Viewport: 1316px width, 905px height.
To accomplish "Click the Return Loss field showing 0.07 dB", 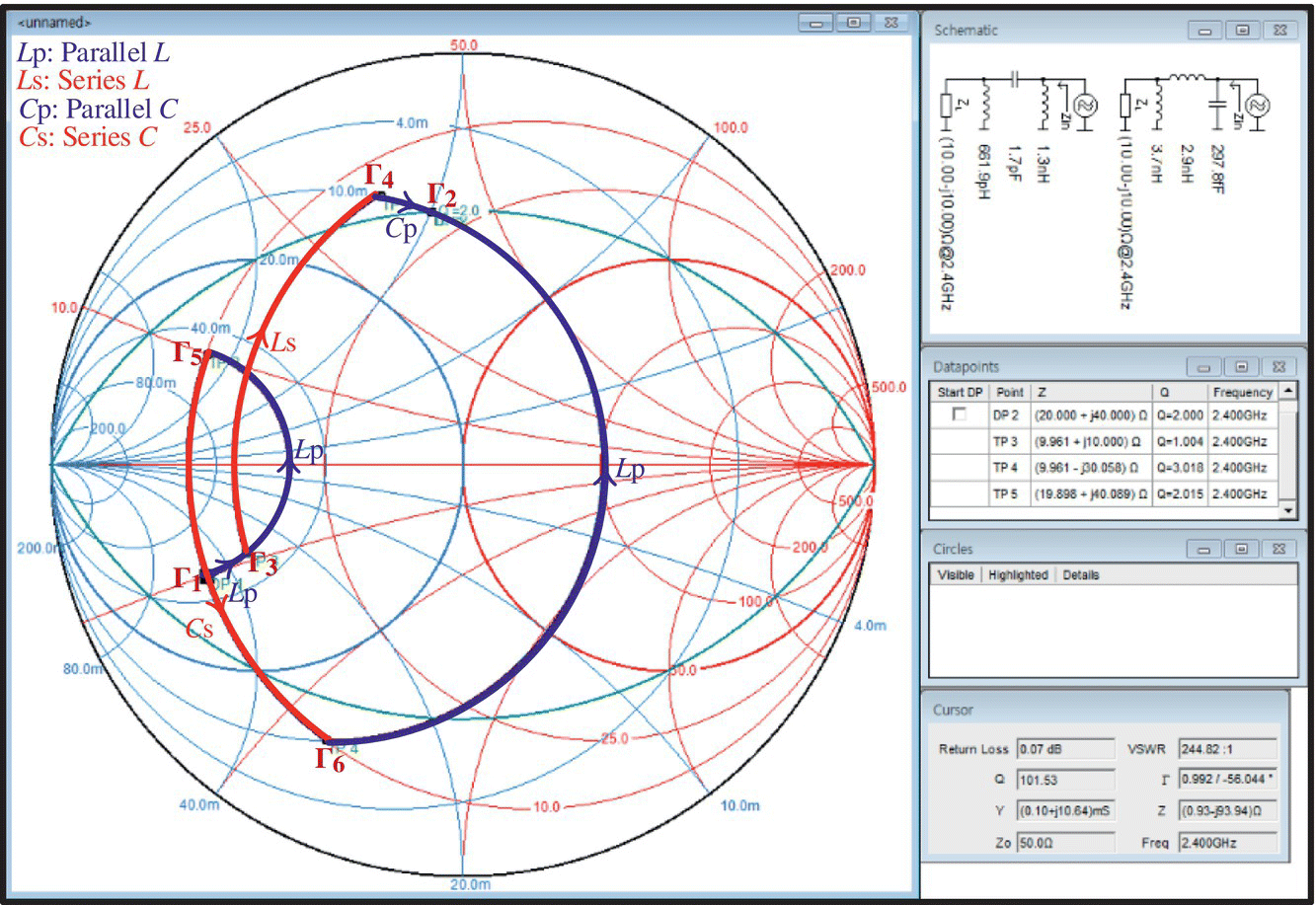I will click(x=1064, y=749).
